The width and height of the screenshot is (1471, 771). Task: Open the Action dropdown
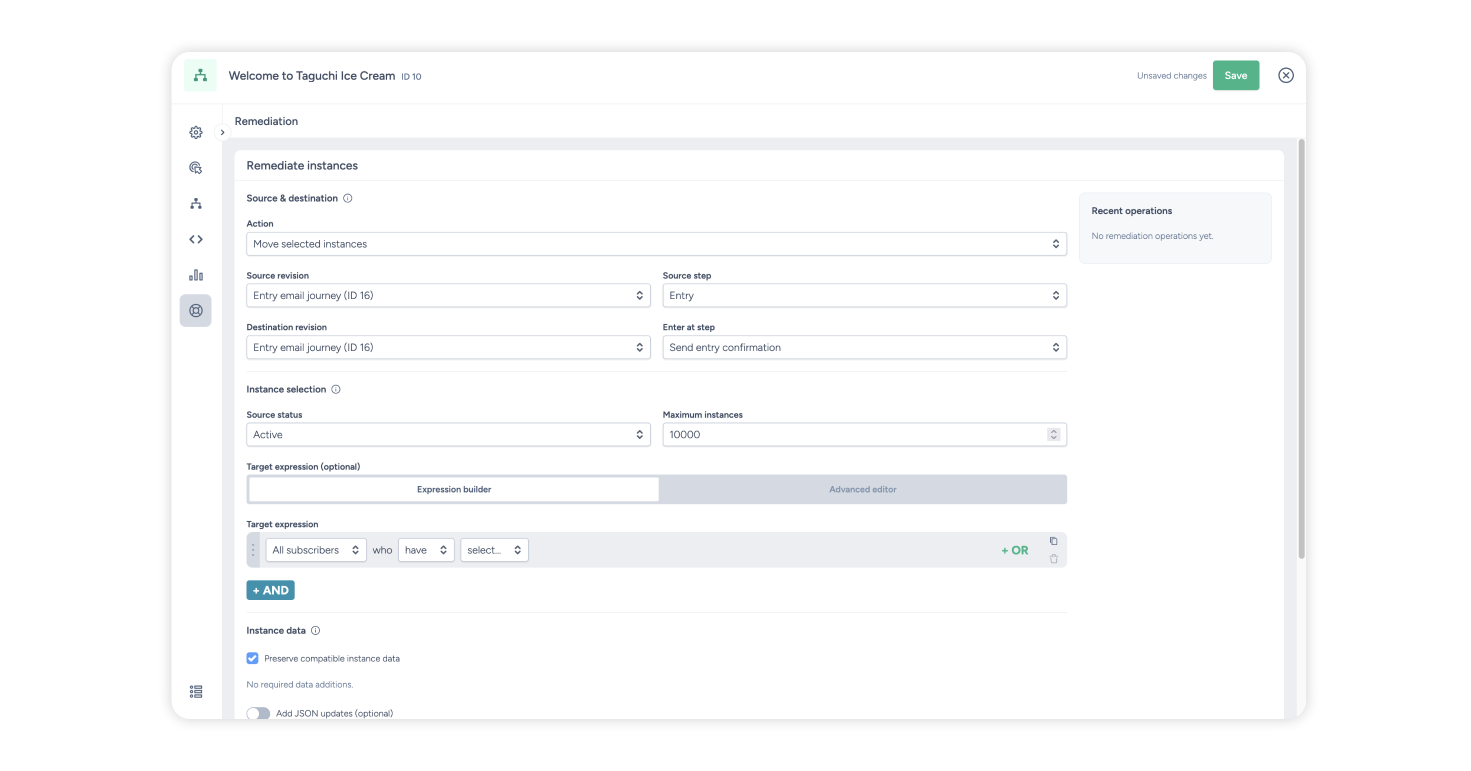pos(657,244)
